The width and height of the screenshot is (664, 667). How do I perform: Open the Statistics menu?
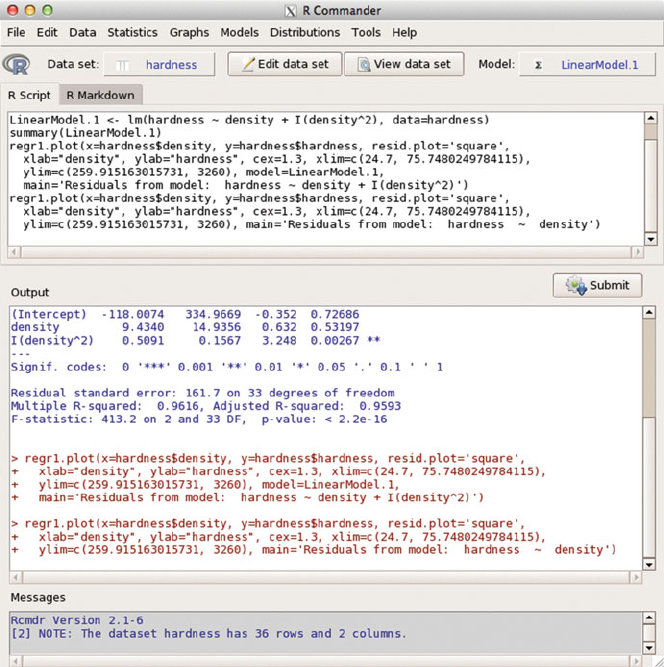pyautogui.click(x=132, y=32)
